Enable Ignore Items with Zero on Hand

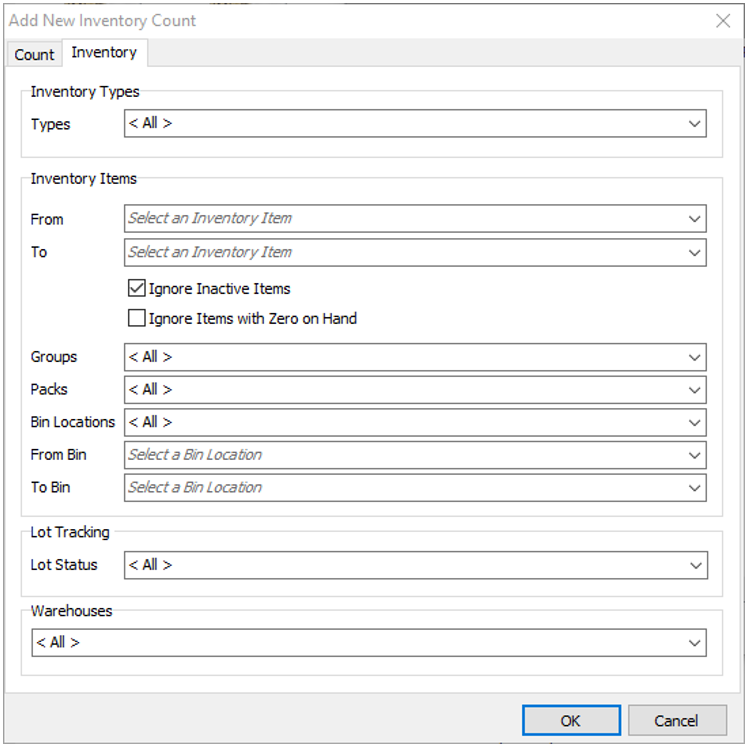pos(137,319)
